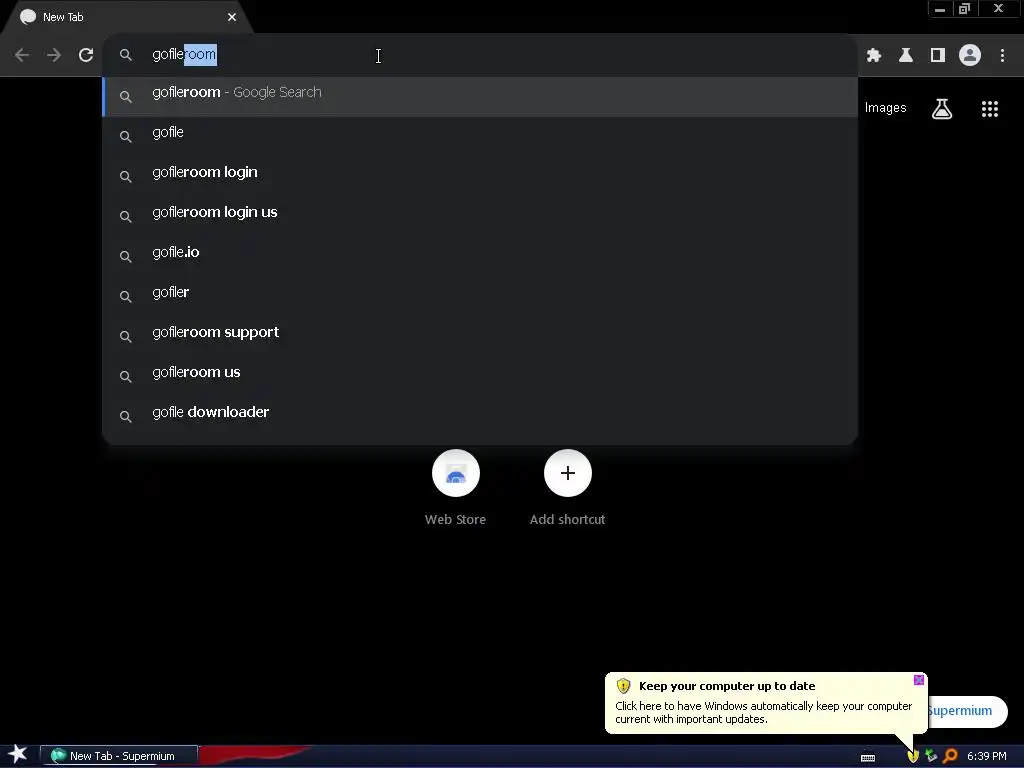Open the Google apps grid
The image size is (1024, 768).
pyautogui.click(x=989, y=109)
